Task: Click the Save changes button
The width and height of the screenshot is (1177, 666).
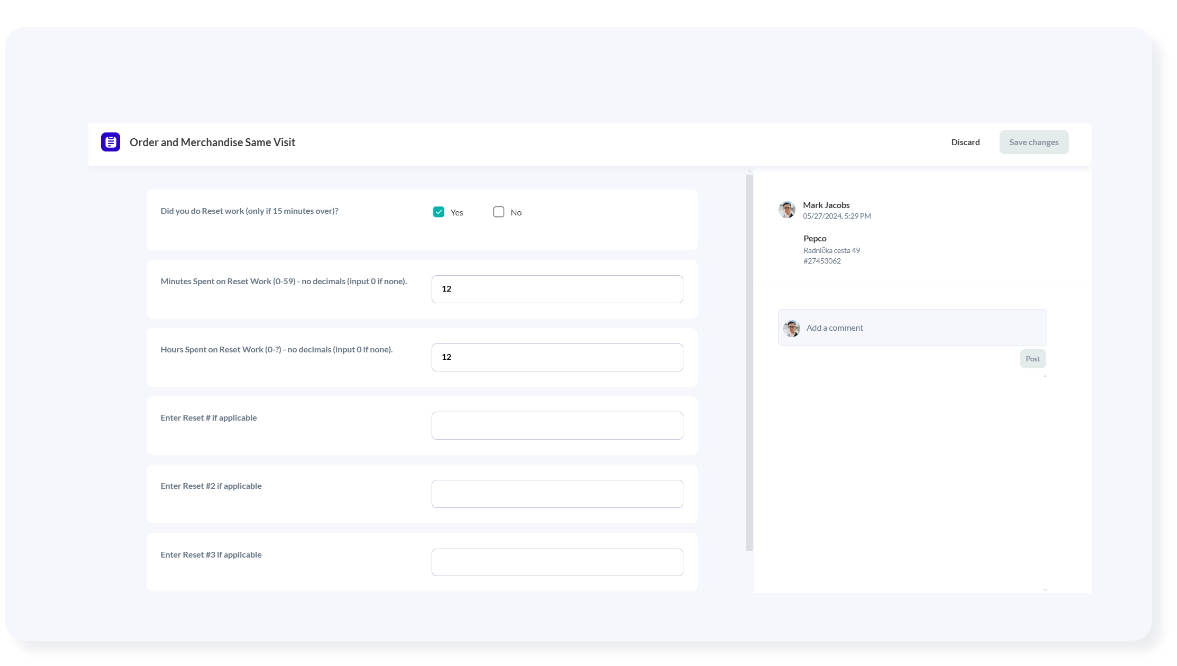Action: click(x=1034, y=142)
